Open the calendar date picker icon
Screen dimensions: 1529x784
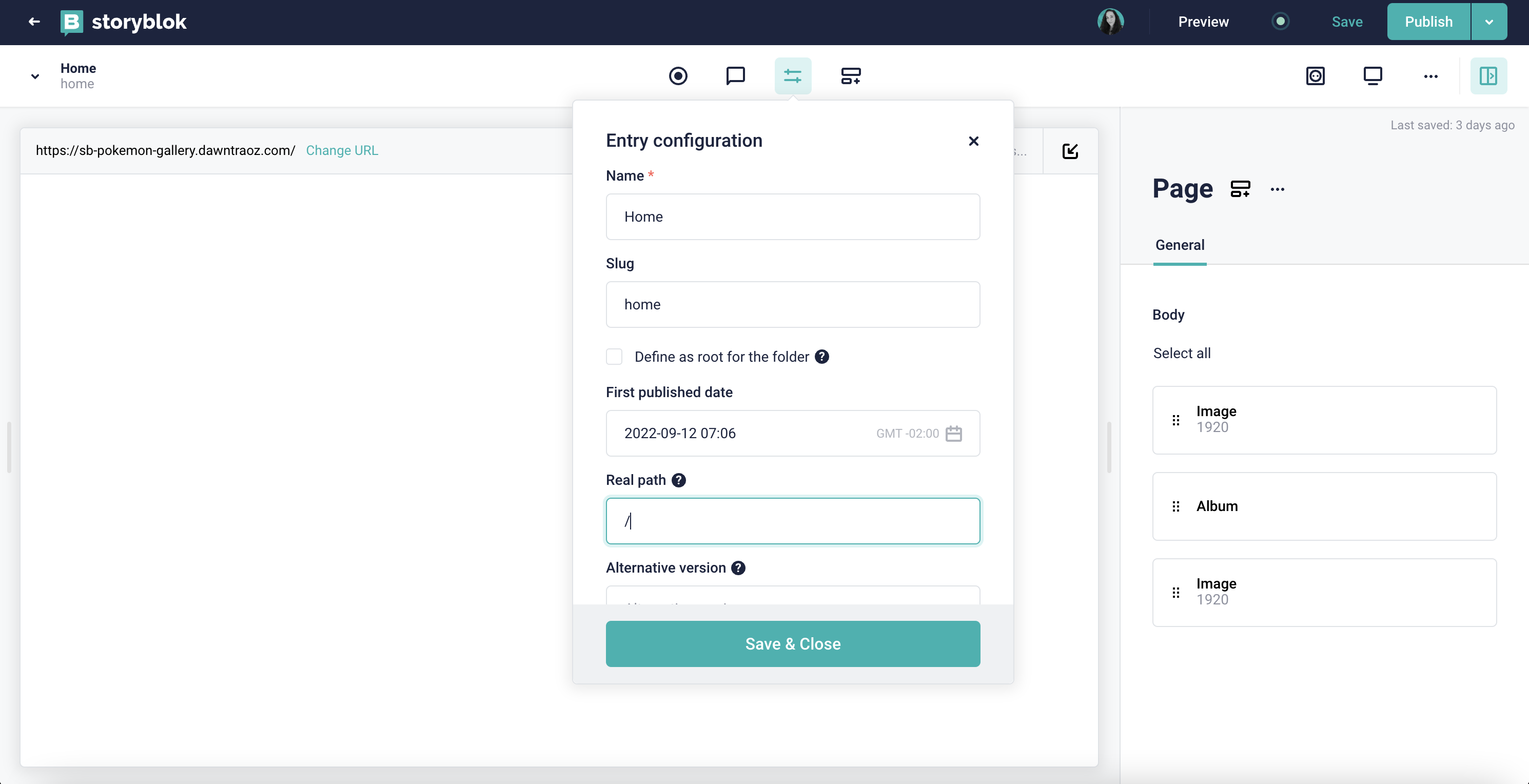(953, 434)
